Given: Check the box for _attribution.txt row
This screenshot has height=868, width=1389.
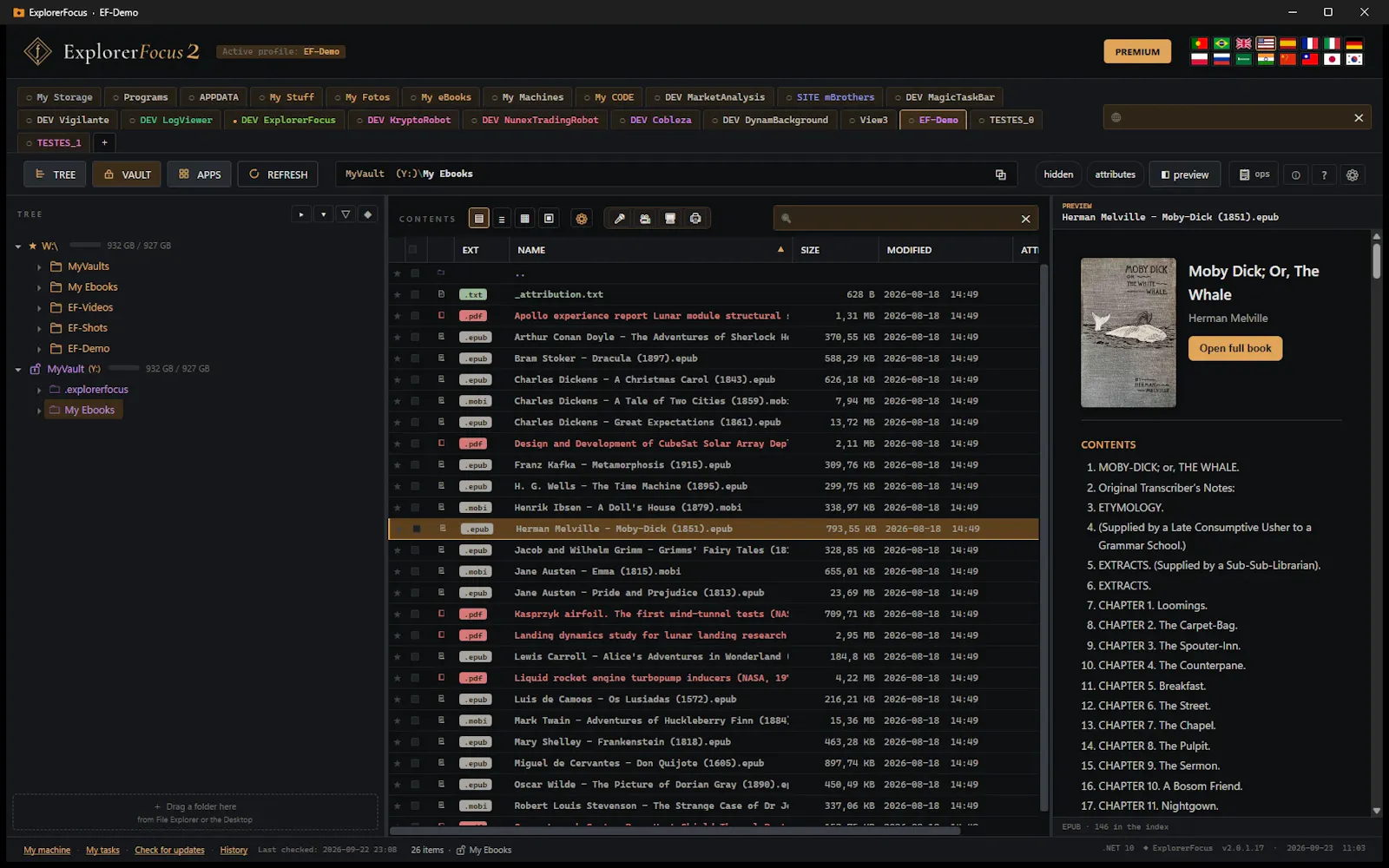Looking at the screenshot, I should click(x=415, y=295).
